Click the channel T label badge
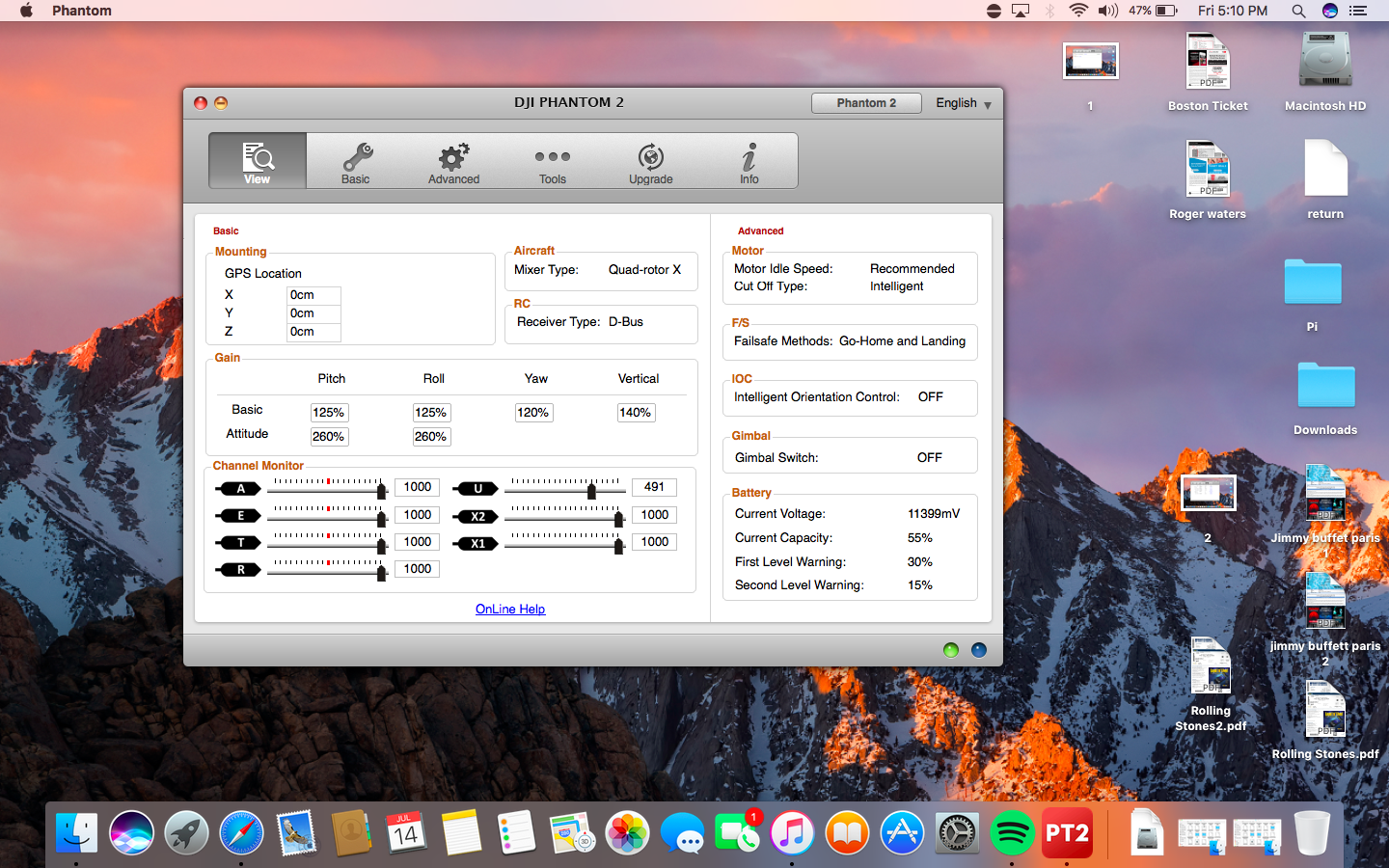 click(x=240, y=543)
